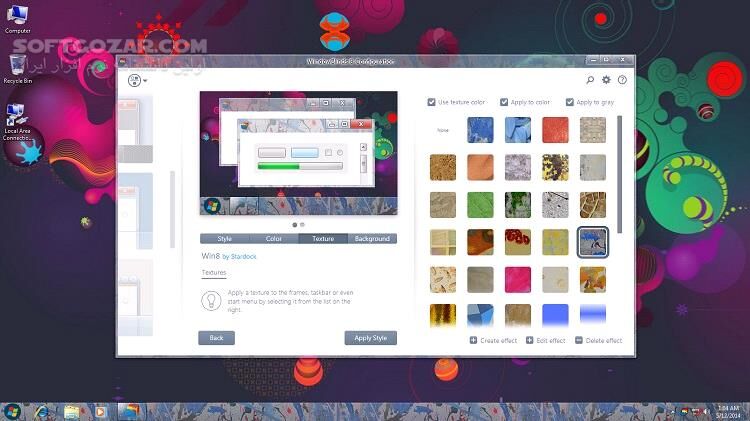Image resolution: width=750 pixels, height=421 pixels.
Task: Select the highlighted blue splatter texture
Action: [593, 242]
